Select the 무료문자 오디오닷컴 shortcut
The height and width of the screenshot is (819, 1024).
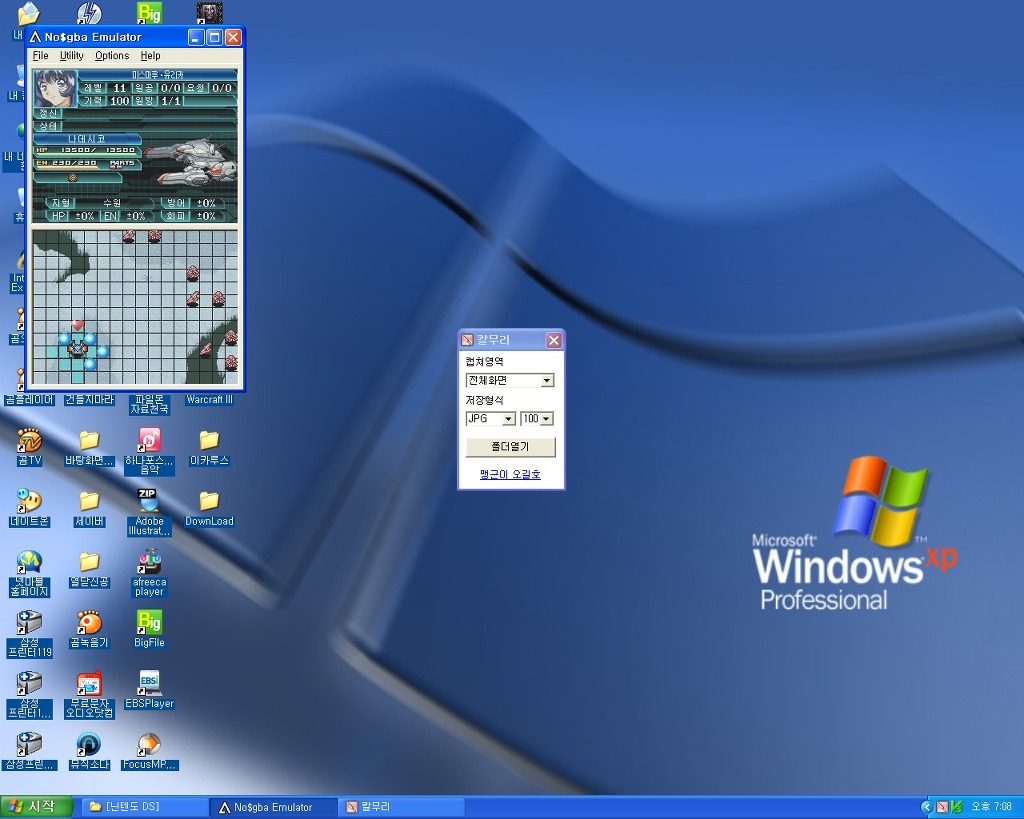coord(89,684)
